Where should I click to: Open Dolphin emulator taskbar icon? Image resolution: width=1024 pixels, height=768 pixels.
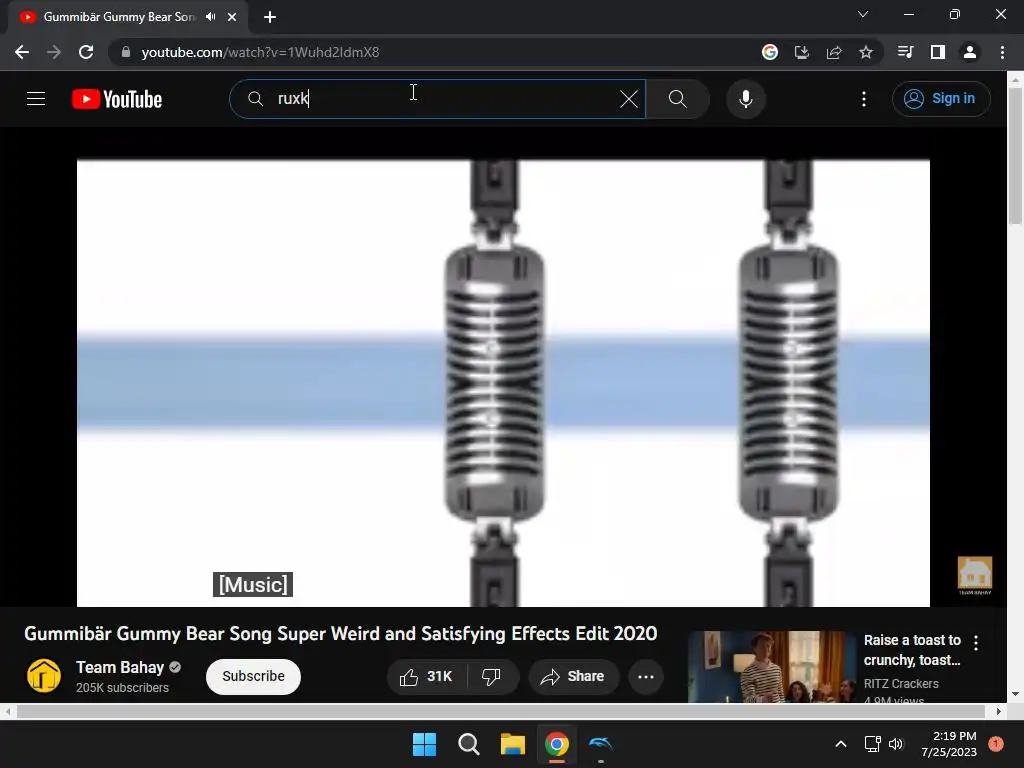tap(601, 744)
